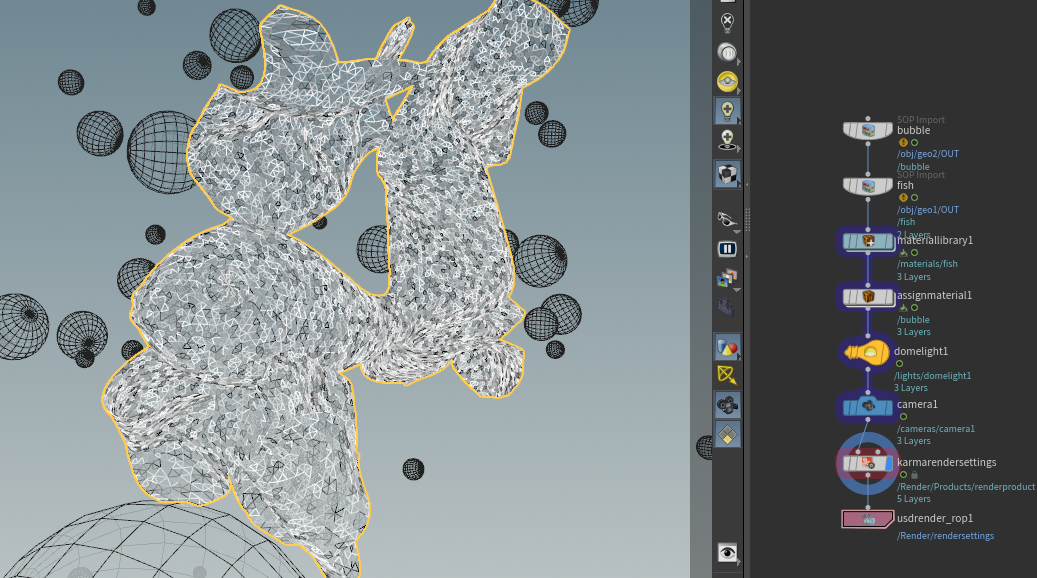This screenshot has width=1037, height=578.
Task: Click green circle badge under domelight1
Action: [899, 364]
